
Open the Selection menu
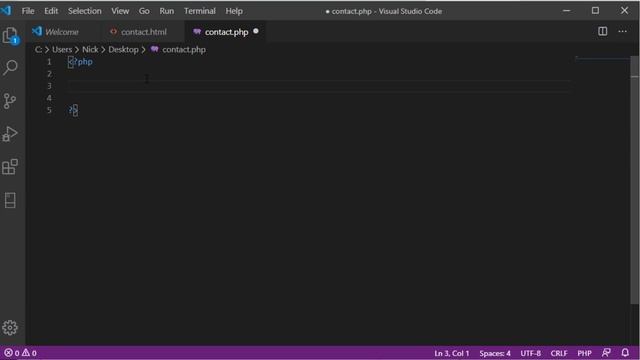84,11
